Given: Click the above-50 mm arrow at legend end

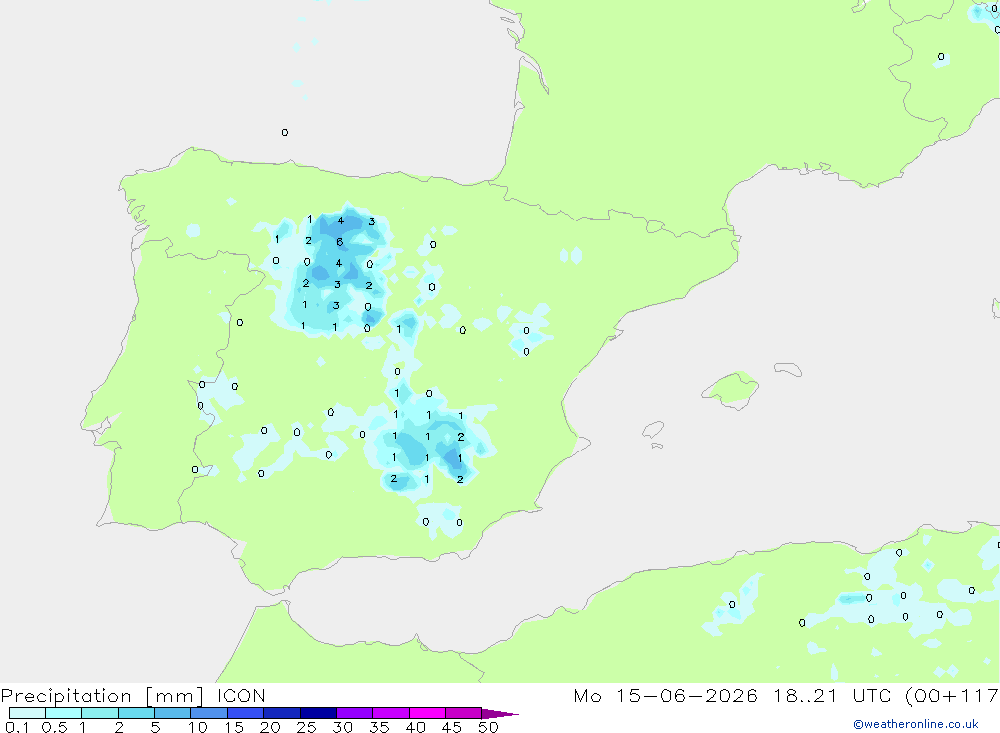Looking at the screenshot, I should (x=500, y=713).
